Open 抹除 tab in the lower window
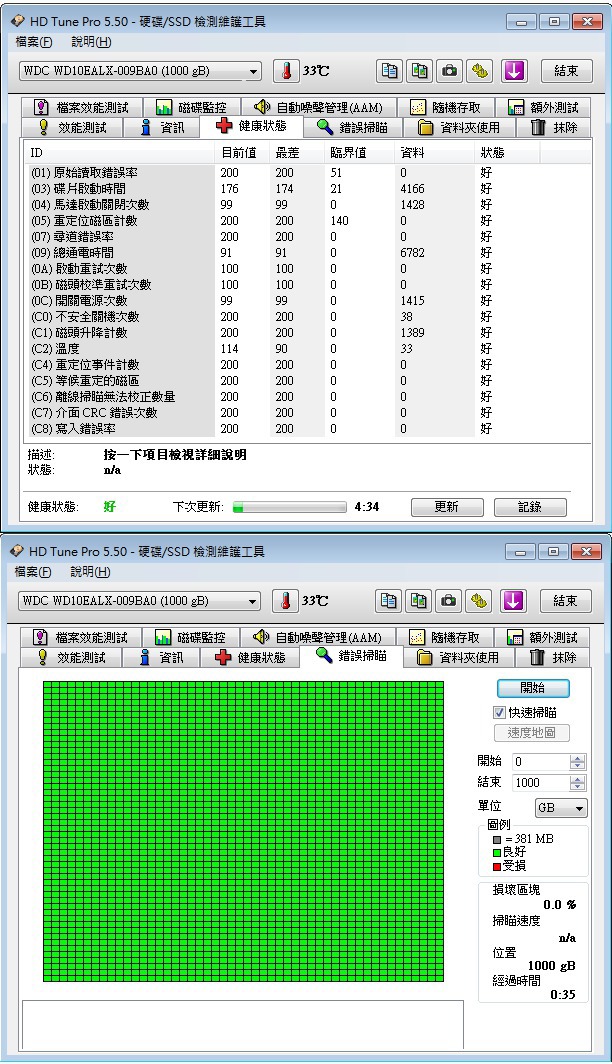 tap(553, 658)
